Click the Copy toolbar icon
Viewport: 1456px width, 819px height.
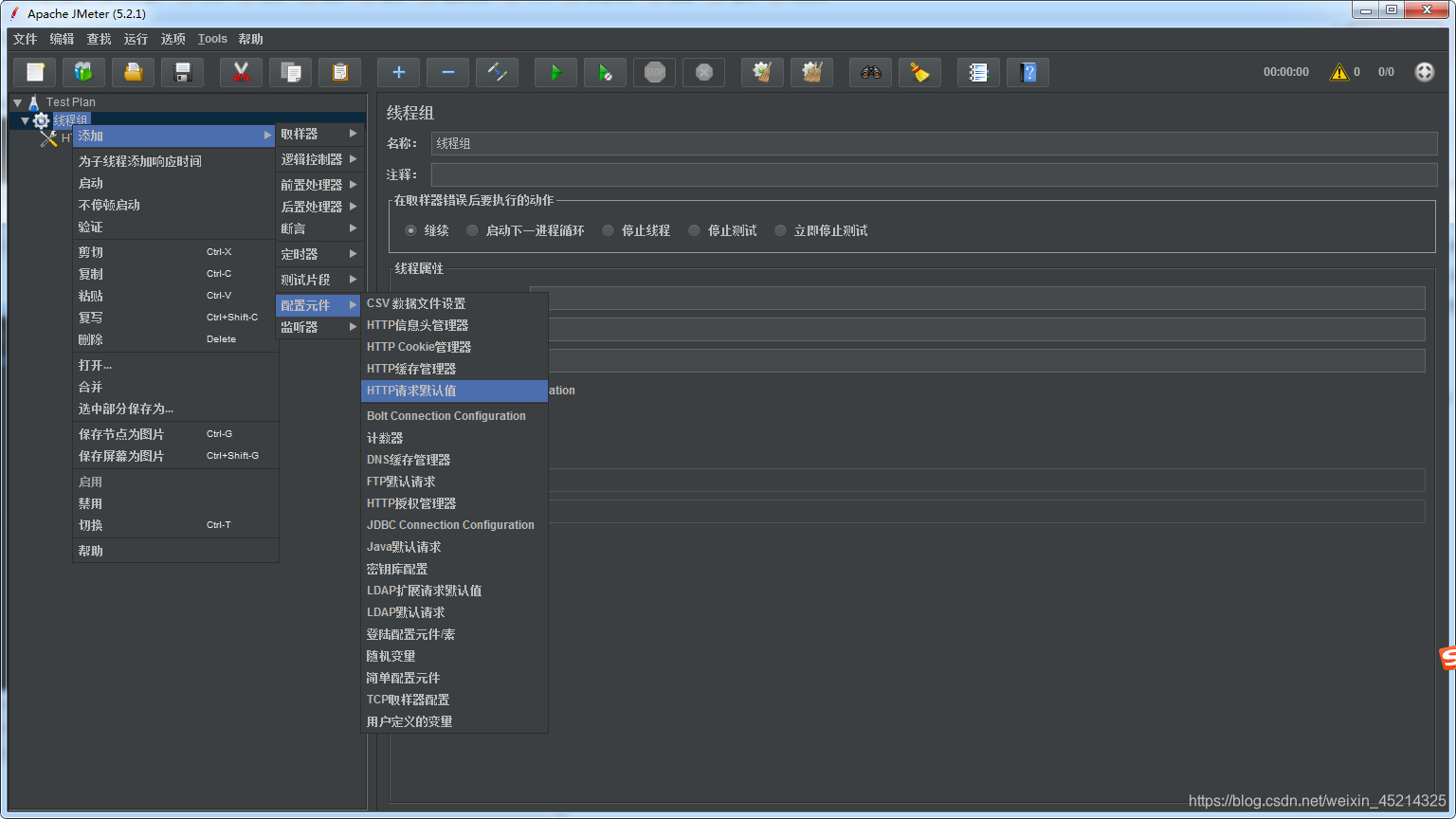[291, 72]
